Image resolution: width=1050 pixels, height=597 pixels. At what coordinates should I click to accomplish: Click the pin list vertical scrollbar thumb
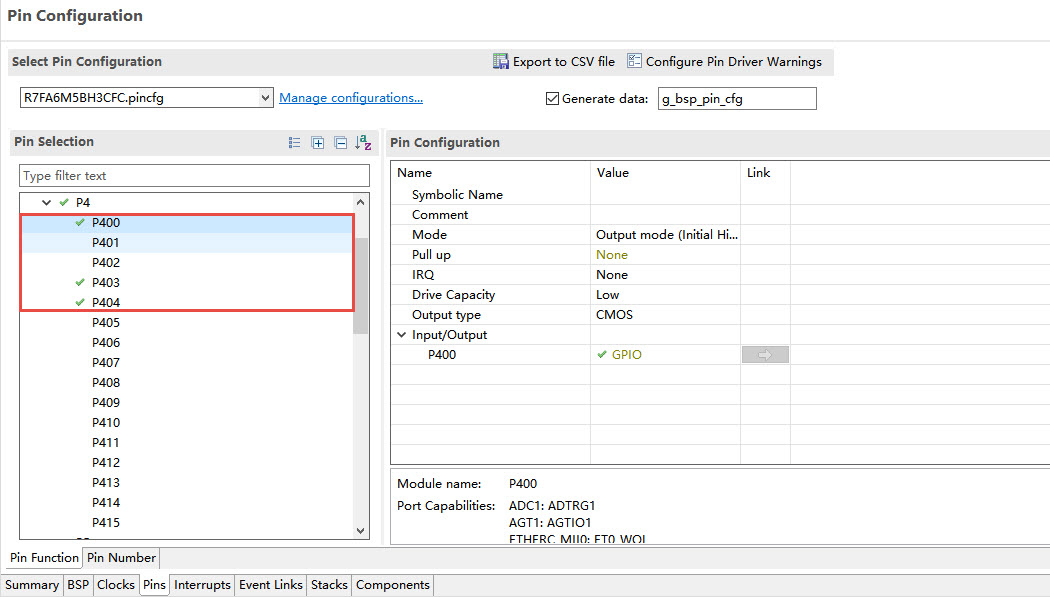click(x=360, y=285)
